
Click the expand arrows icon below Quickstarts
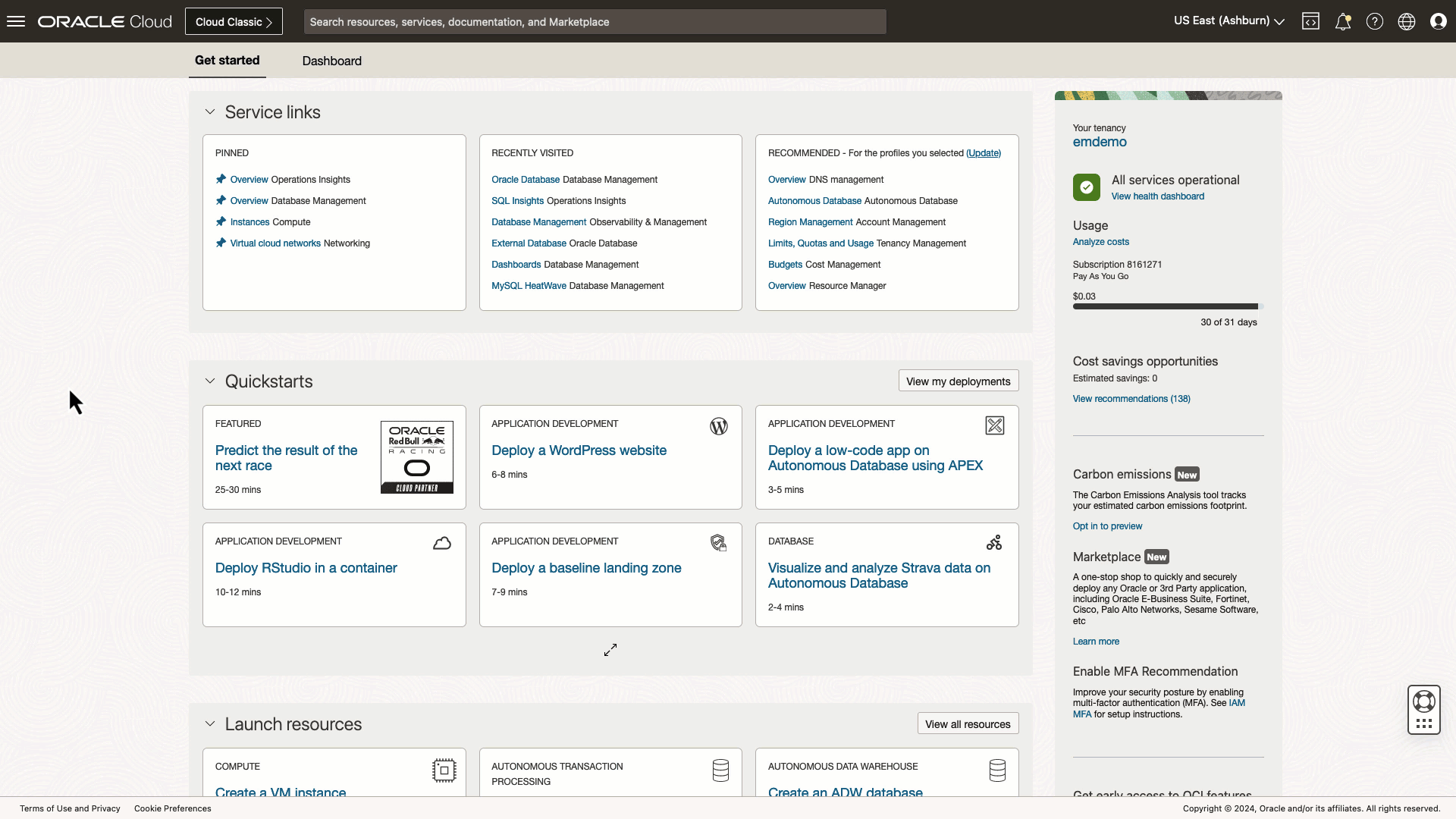pos(610,650)
